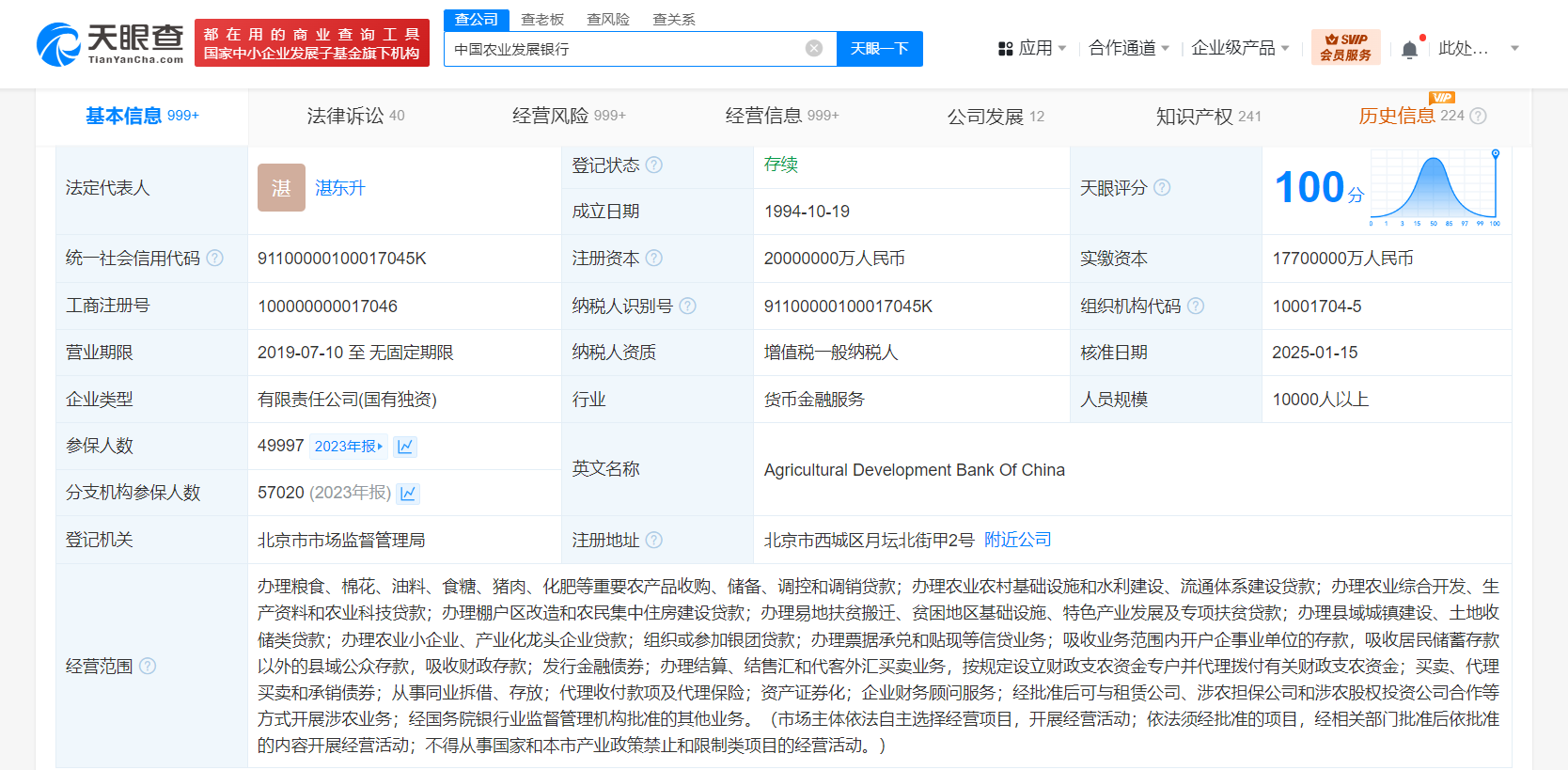View the insured headcount trend chart icon
Image resolution: width=1568 pixels, height=770 pixels.
tap(405, 447)
